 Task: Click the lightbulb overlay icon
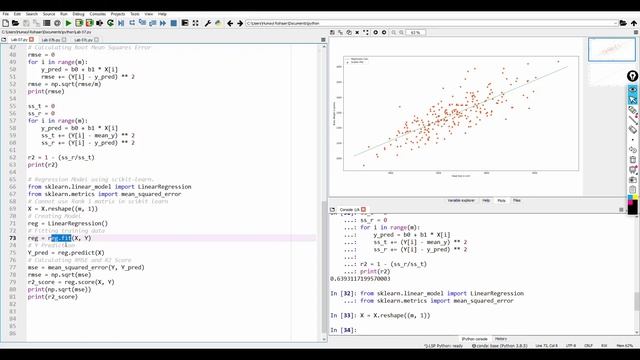[x=632, y=76]
